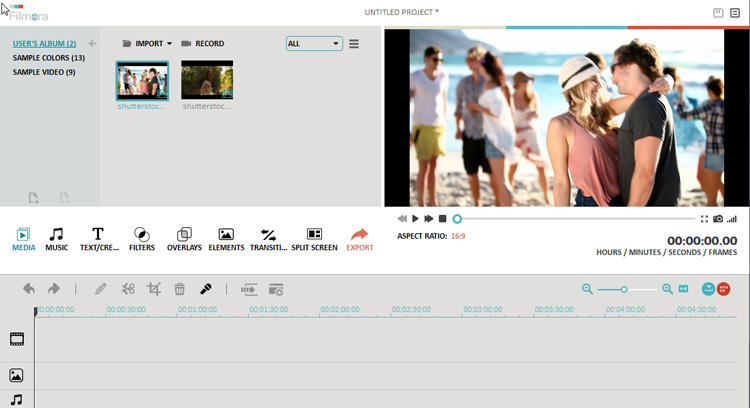Click the music track icon

(16, 399)
